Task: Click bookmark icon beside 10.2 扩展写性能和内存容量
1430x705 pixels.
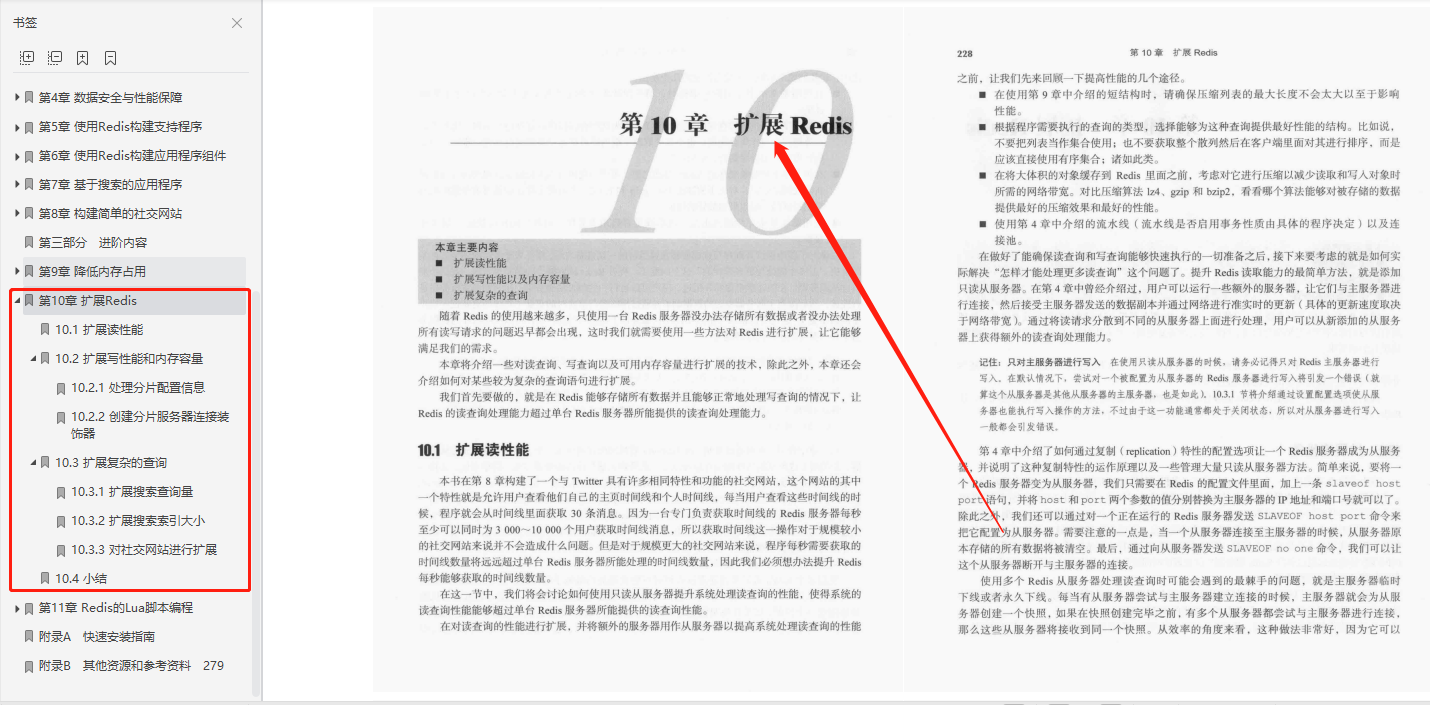Action: coord(45,359)
